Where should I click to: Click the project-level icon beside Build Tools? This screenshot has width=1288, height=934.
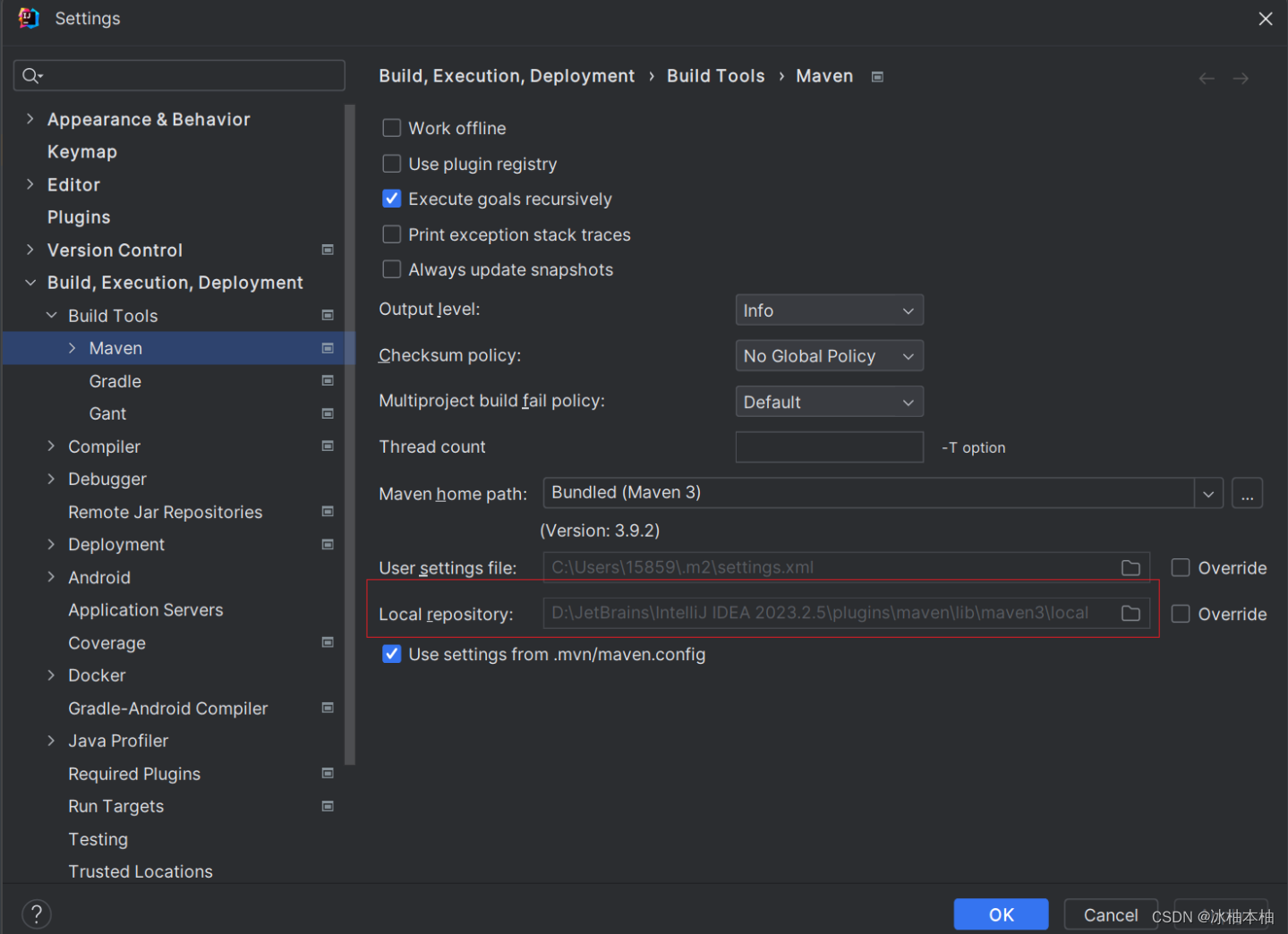328,315
